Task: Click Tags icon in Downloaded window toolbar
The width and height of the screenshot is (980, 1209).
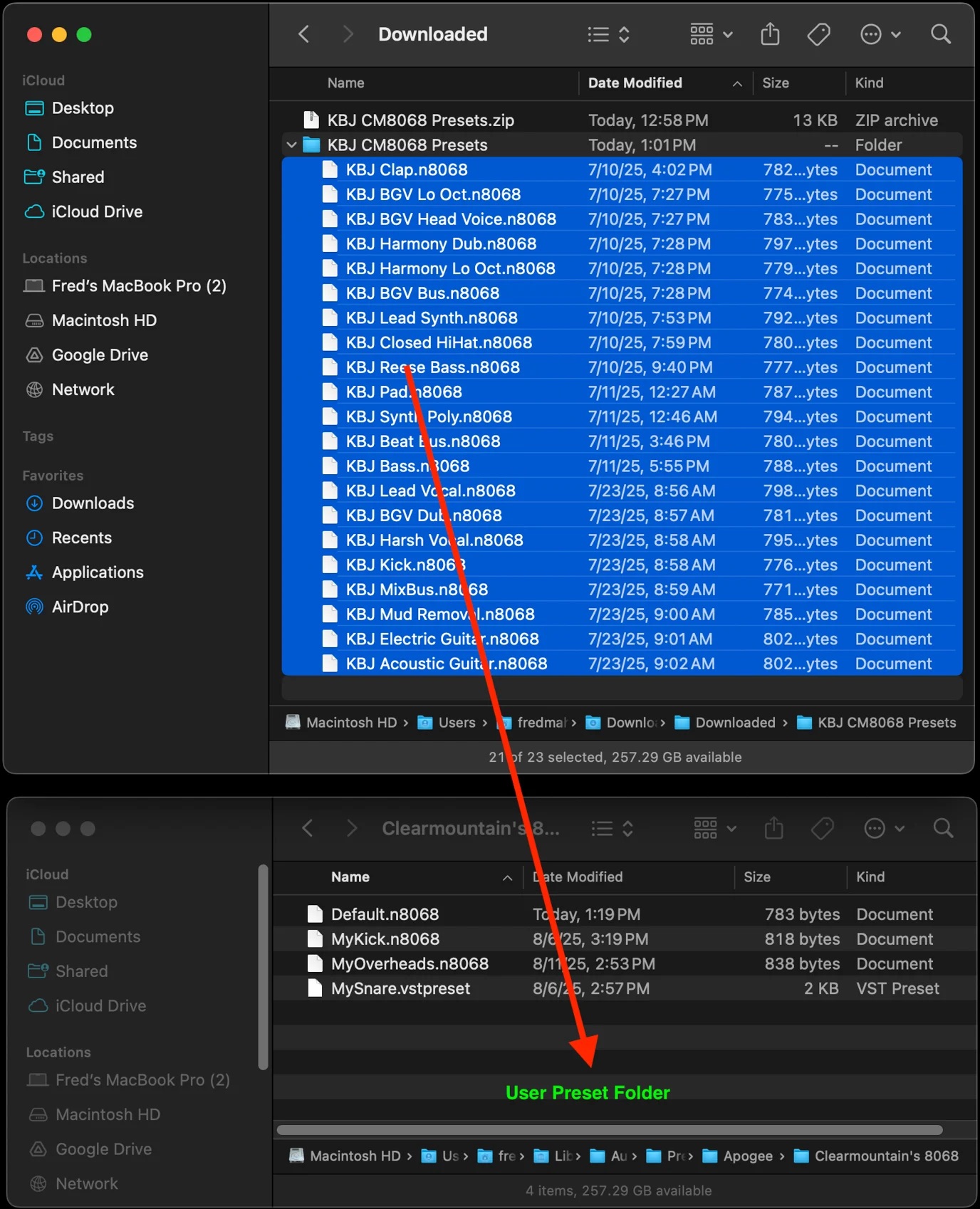Action: [x=818, y=34]
